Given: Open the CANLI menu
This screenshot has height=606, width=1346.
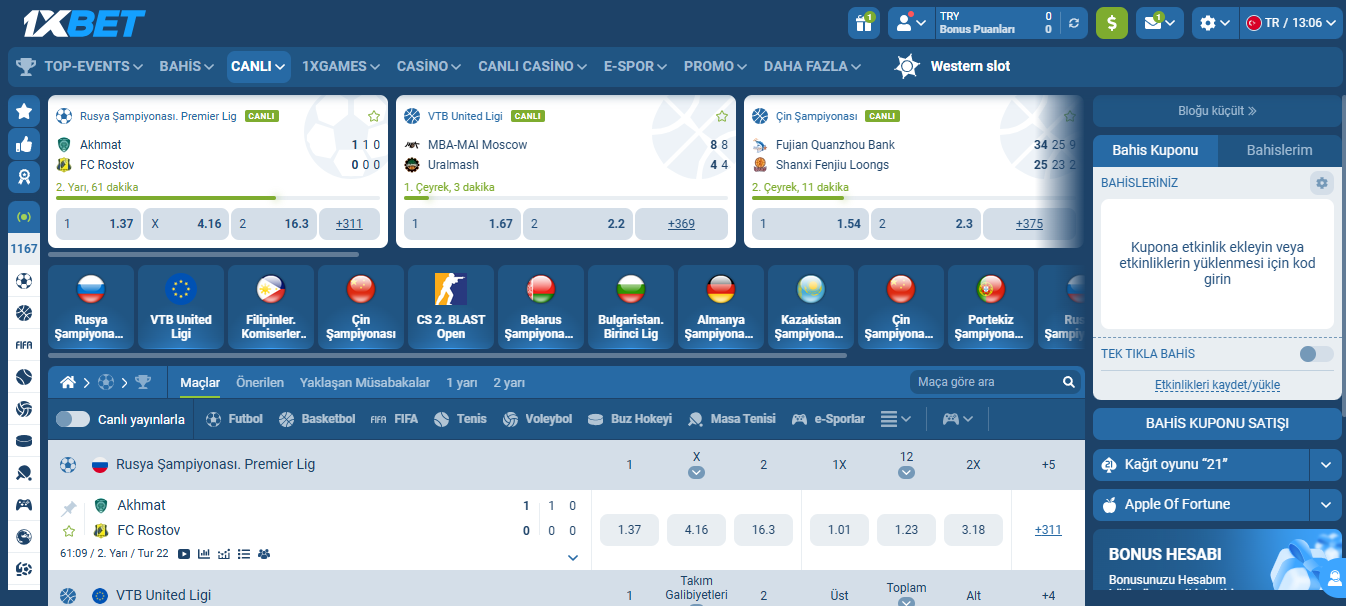Looking at the screenshot, I should 259,66.
